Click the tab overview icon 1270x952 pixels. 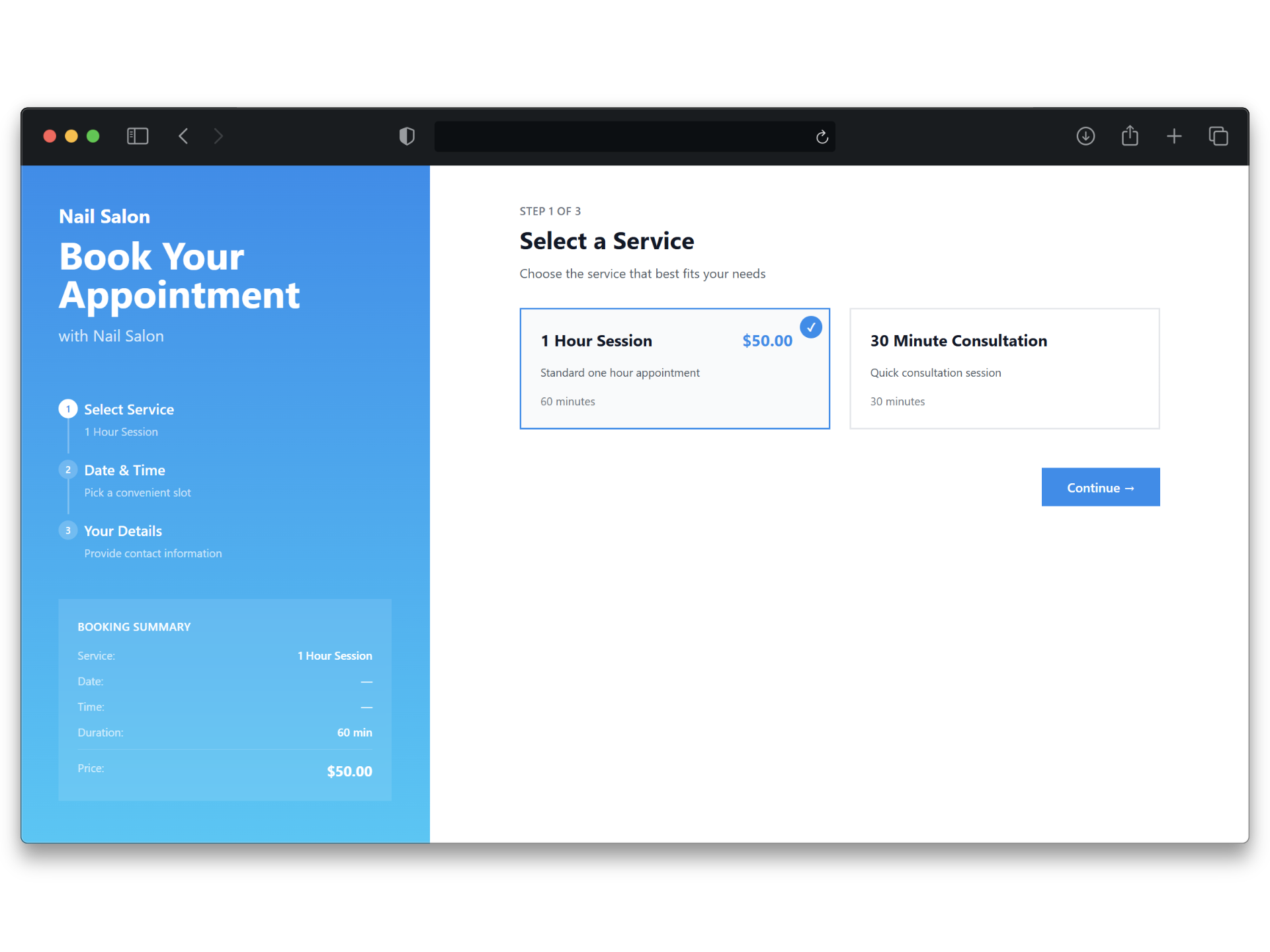pos(1219,136)
